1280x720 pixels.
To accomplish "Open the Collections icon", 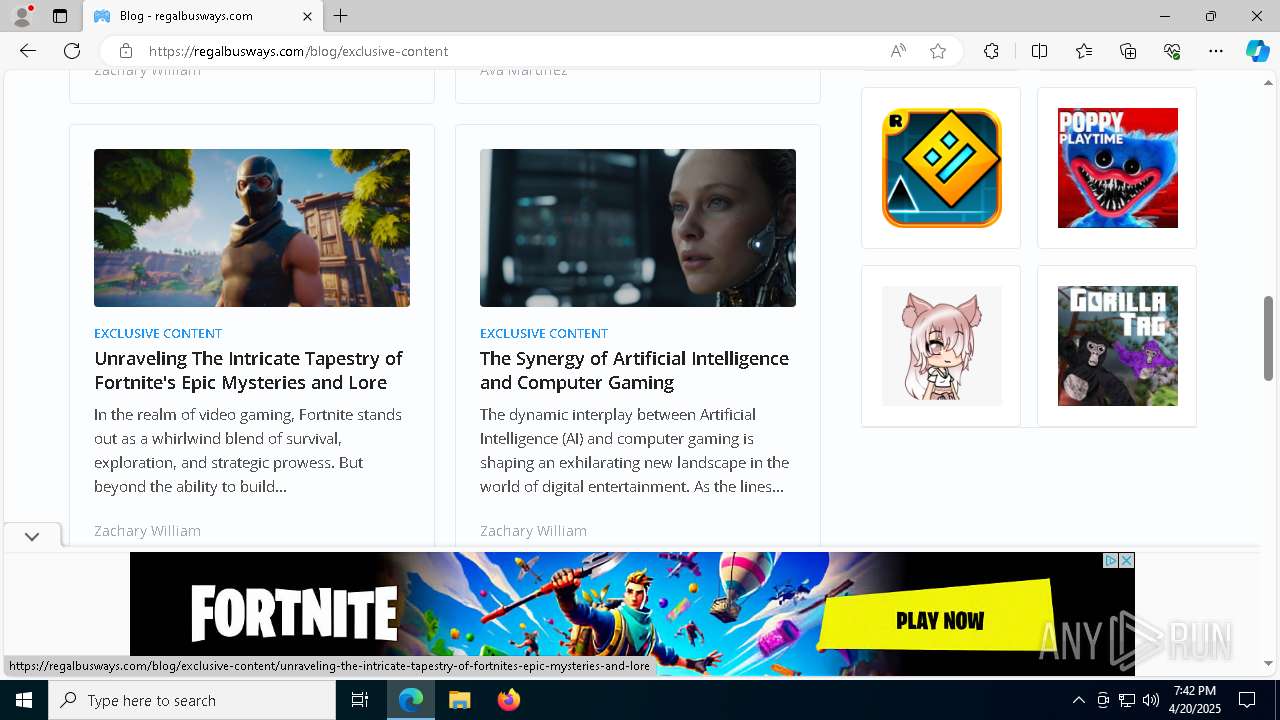I will pos(1128,51).
